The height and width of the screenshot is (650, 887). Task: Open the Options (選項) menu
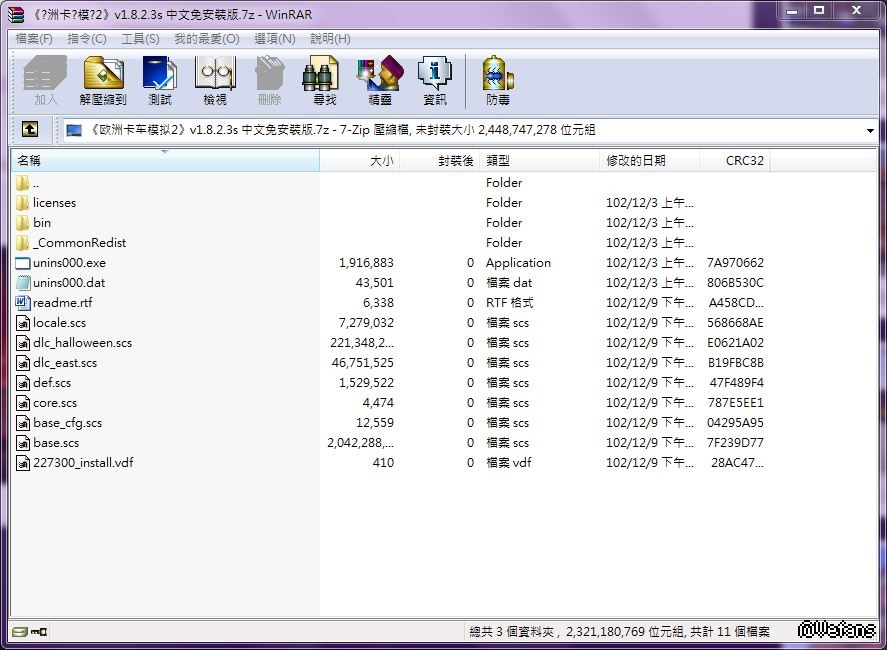click(x=274, y=39)
